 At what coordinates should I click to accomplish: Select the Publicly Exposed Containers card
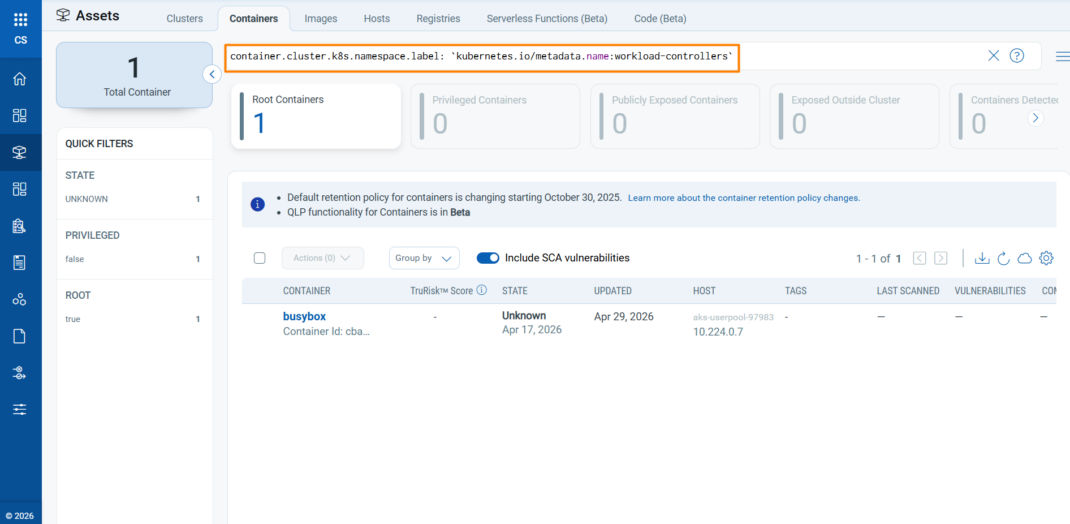675,116
